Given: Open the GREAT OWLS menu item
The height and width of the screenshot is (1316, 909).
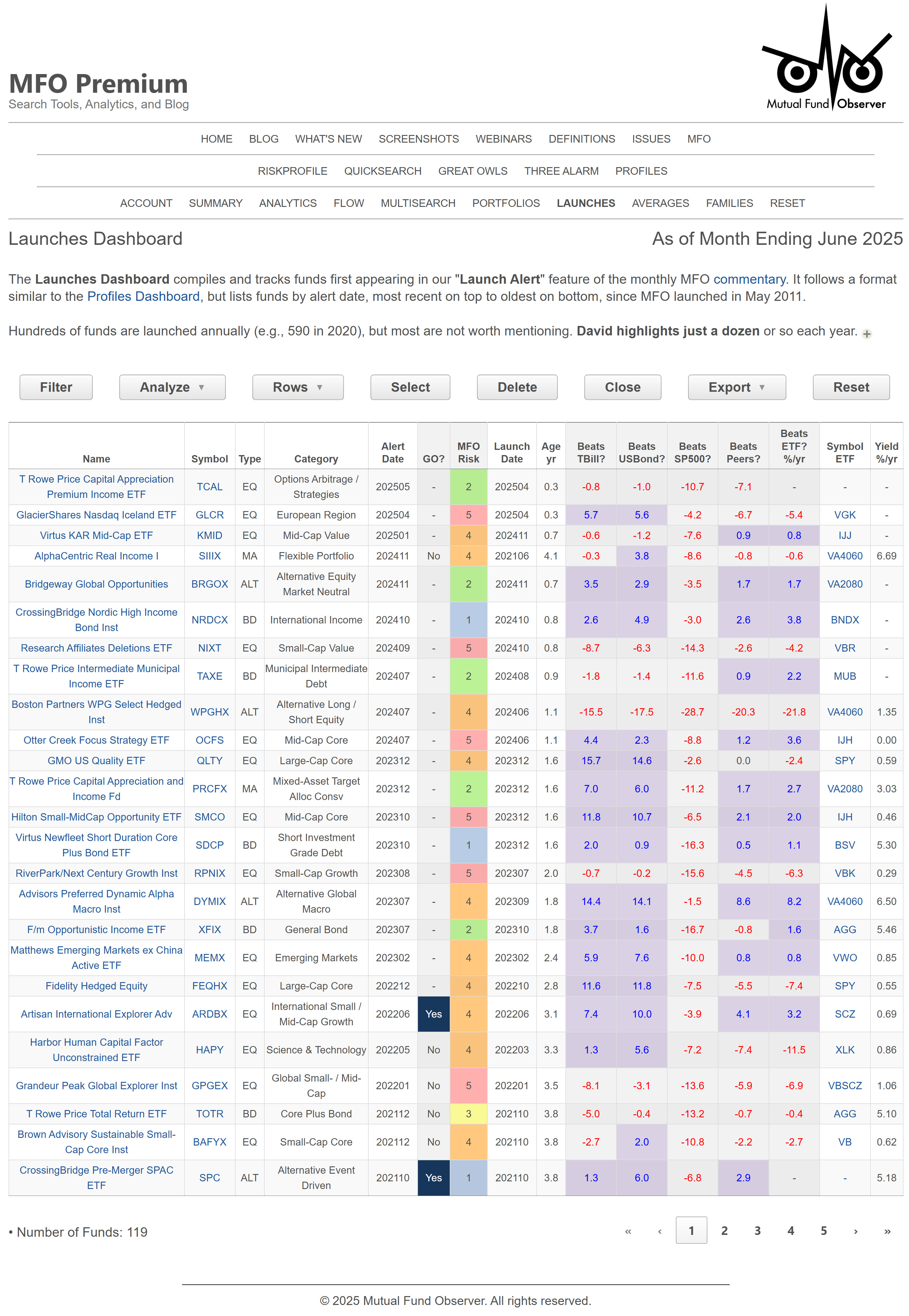Looking at the screenshot, I should (x=473, y=171).
